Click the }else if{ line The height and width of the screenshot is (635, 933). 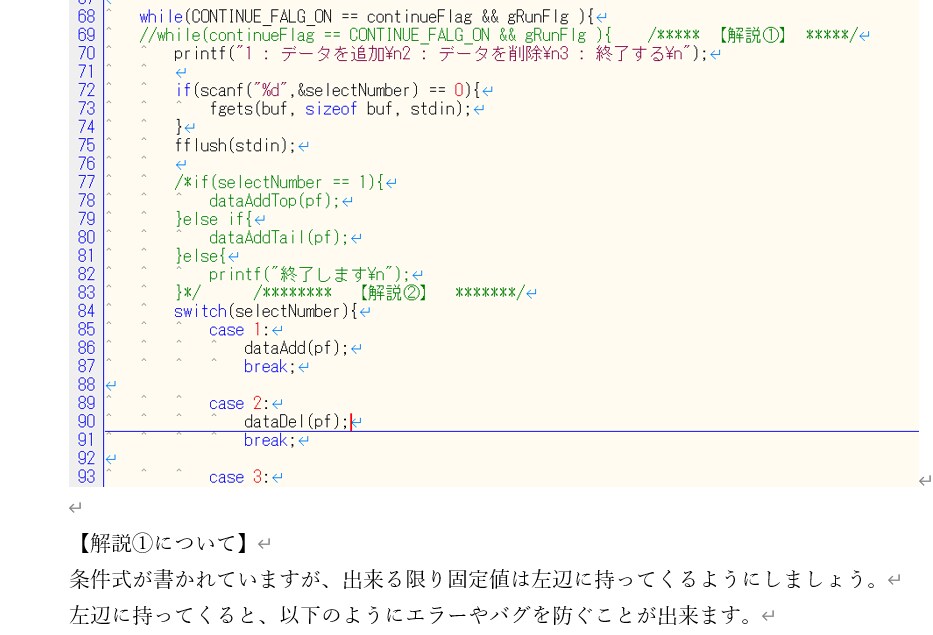click(x=214, y=220)
